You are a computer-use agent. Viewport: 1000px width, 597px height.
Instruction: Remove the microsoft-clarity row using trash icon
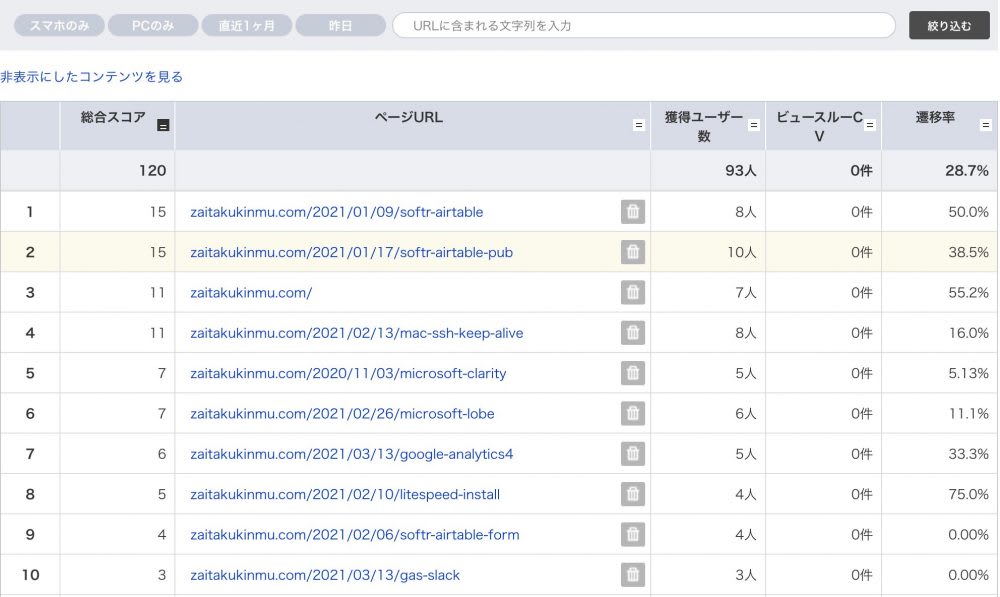pyautogui.click(x=633, y=373)
